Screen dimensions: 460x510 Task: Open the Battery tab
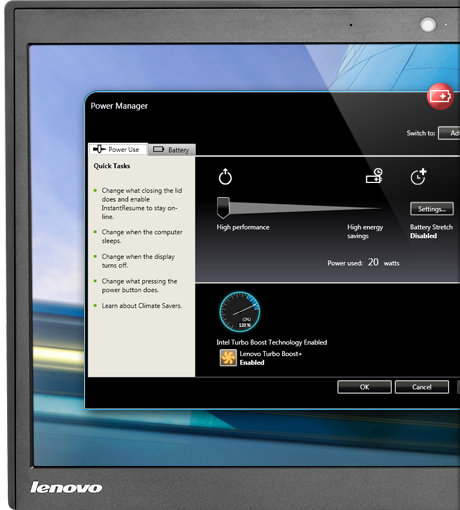172,150
